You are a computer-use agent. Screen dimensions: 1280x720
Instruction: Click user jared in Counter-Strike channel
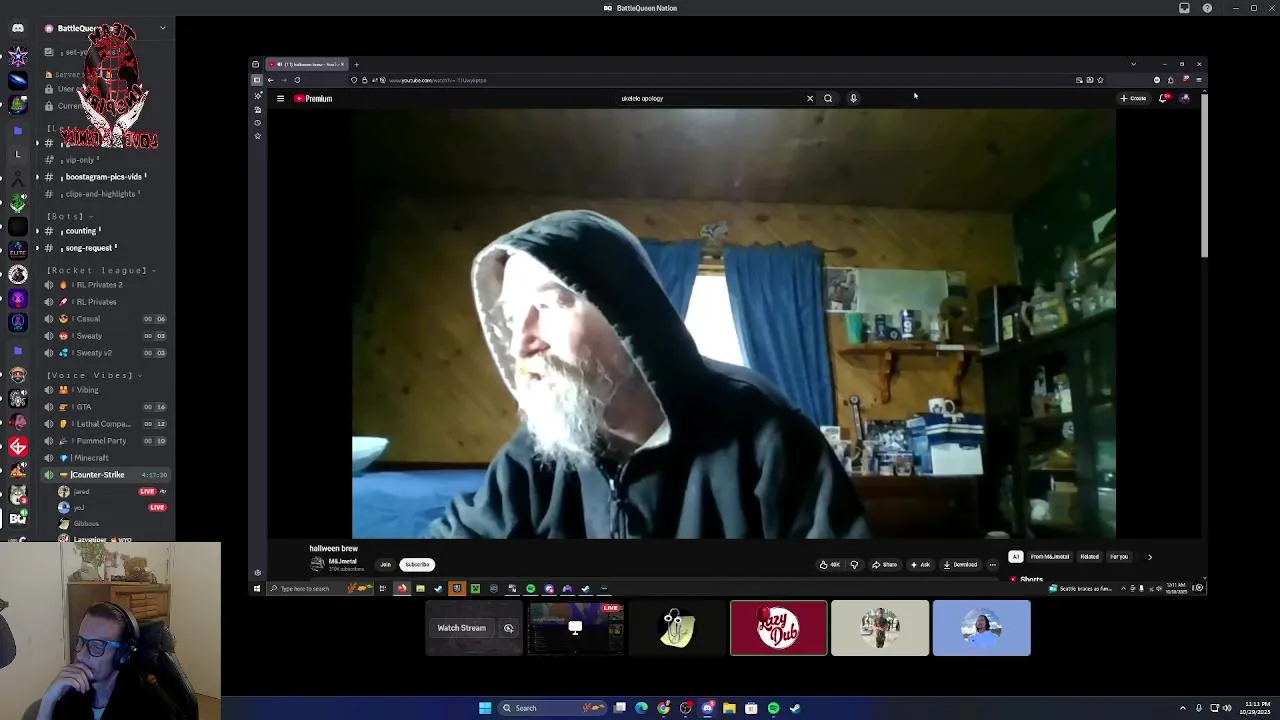81,492
